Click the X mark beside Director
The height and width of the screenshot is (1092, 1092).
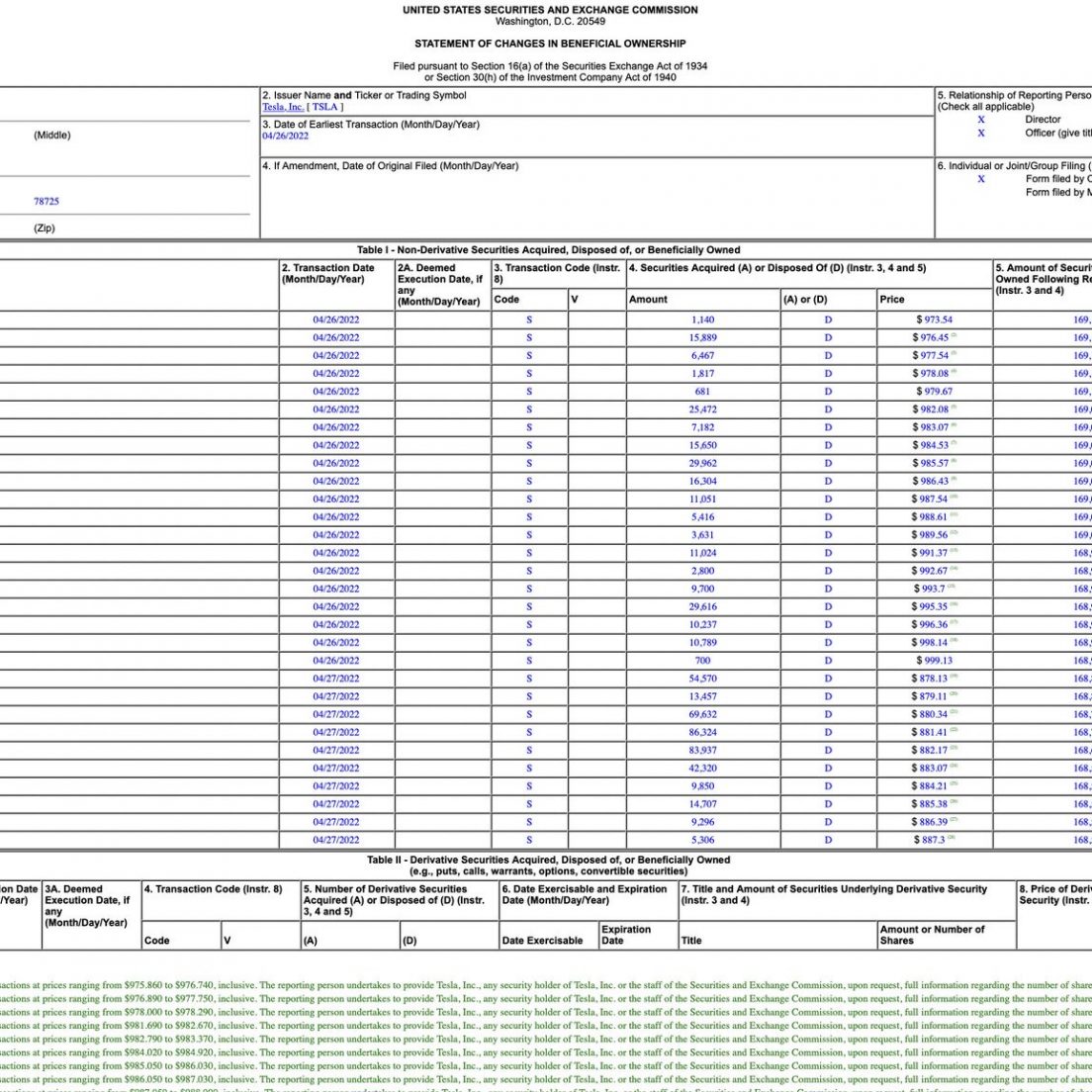click(x=981, y=120)
